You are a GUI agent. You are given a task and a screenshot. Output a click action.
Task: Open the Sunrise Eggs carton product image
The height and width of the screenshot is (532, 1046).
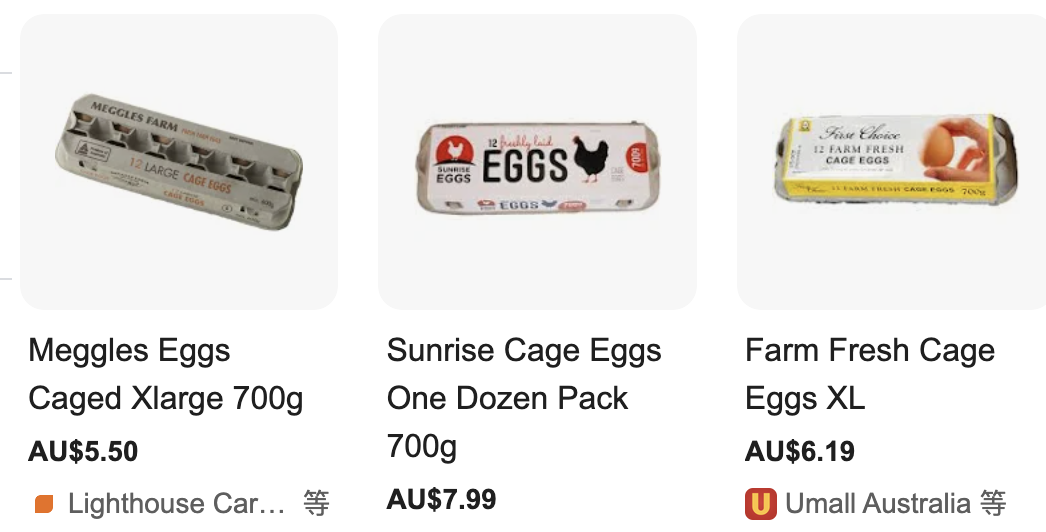537,163
